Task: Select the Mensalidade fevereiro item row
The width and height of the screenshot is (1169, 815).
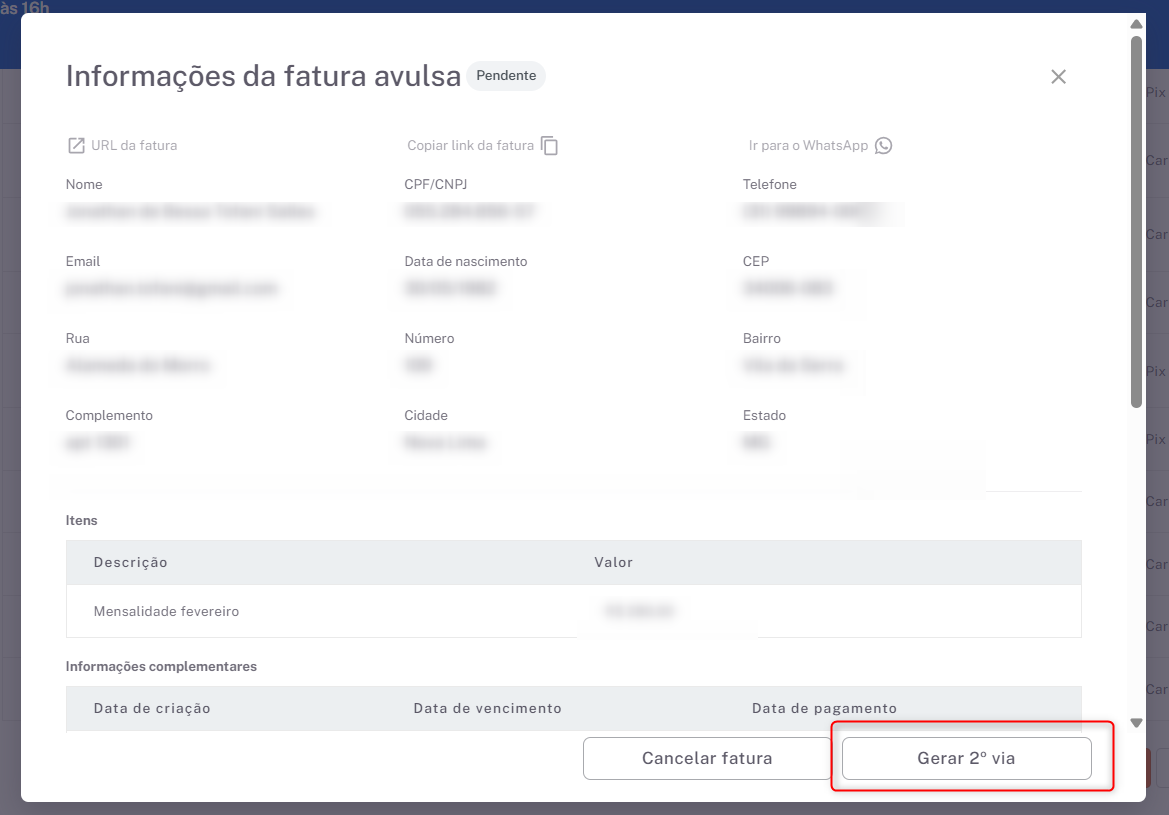Action: click(167, 611)
